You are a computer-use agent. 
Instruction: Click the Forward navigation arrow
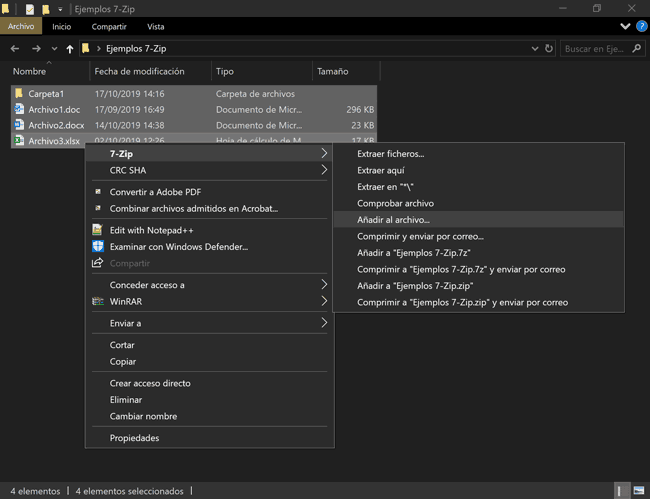point(36,49)
